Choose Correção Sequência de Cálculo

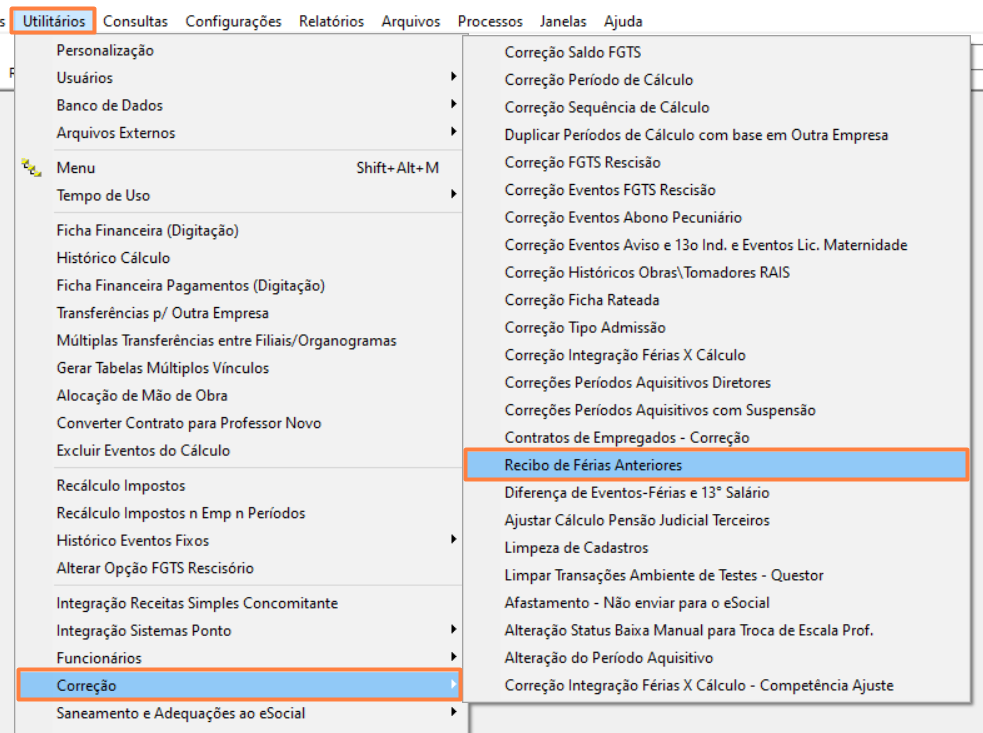(717, 108)
